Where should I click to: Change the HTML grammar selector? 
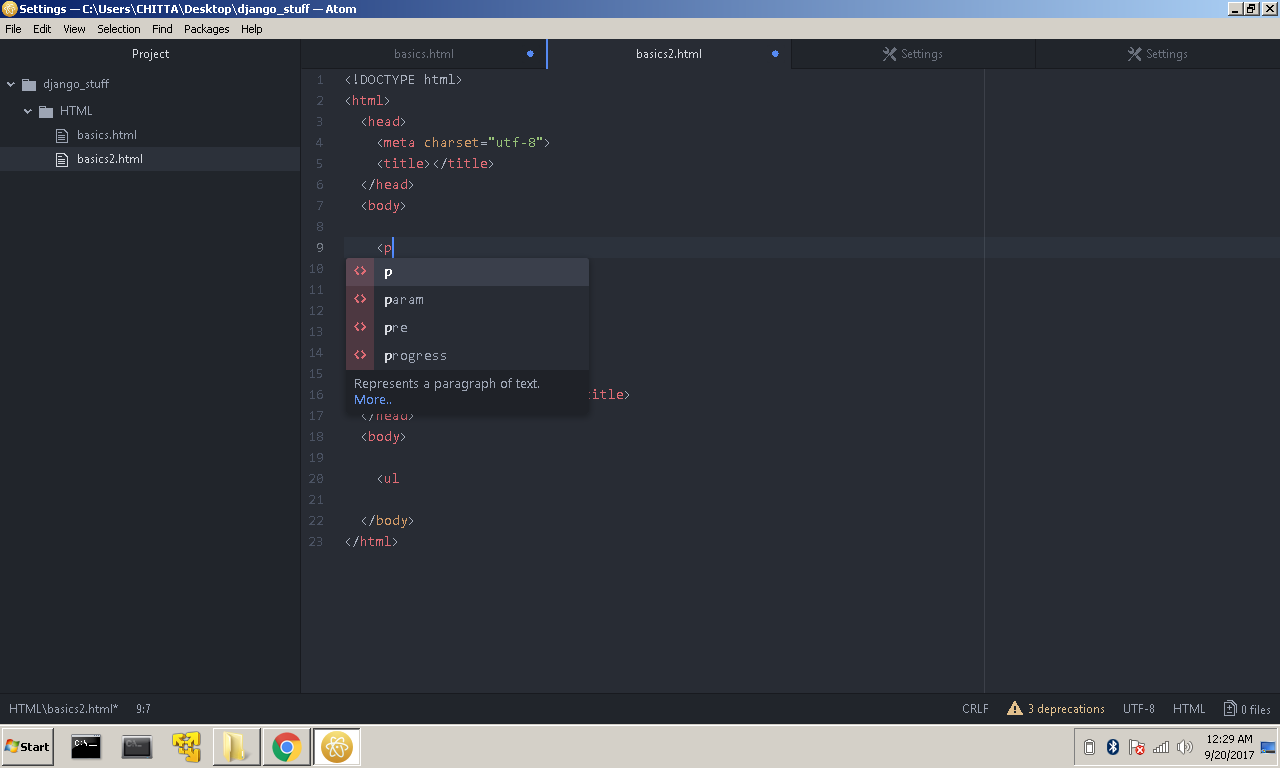point(1189,709)
